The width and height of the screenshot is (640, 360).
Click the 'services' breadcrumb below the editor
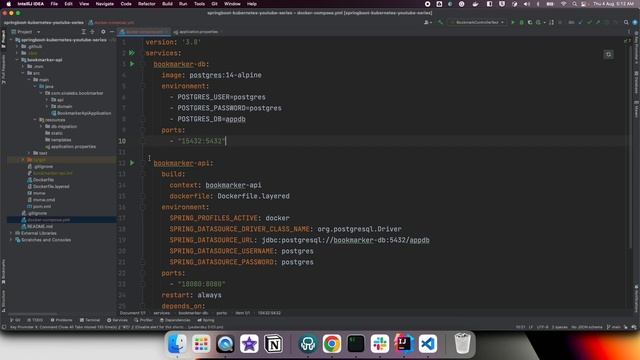tap(162, 313)
